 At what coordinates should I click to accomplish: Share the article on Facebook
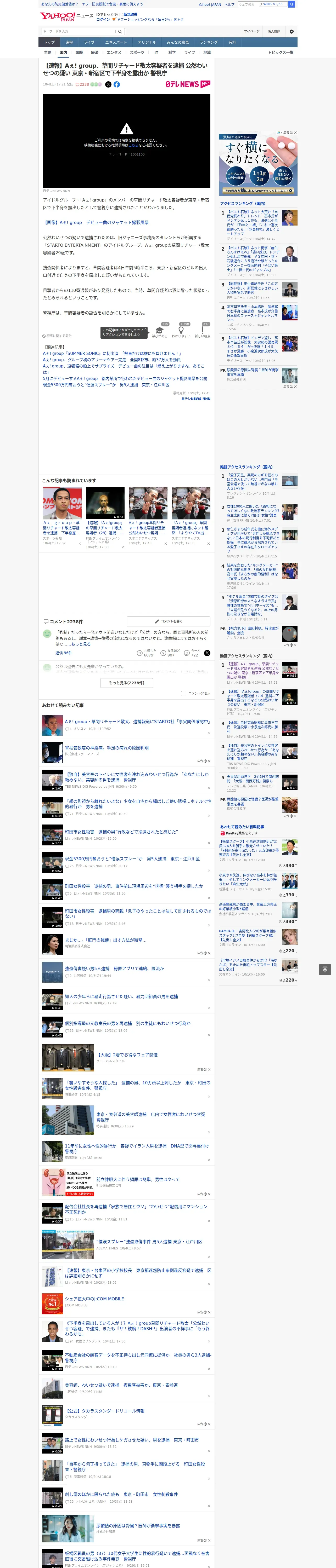point(116,85)
